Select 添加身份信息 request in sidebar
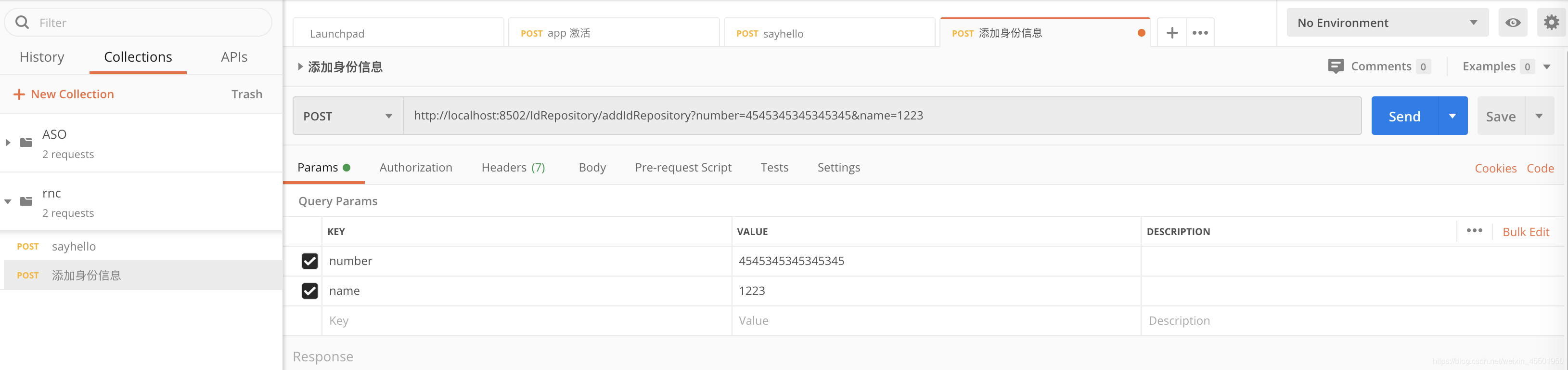Image resolution: width=1568 pixels, height=370 pixels. 143,276
